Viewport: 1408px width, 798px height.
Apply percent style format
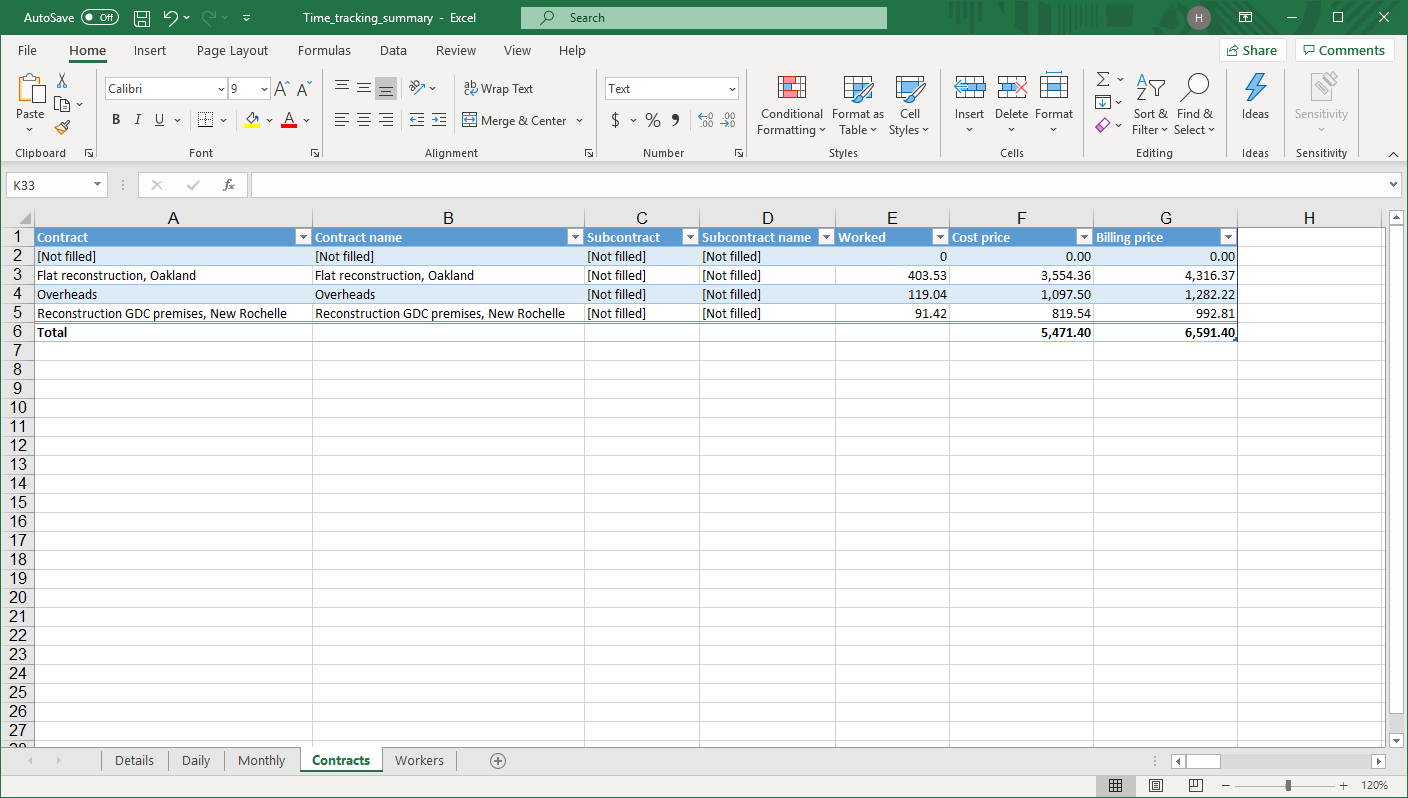653,120
